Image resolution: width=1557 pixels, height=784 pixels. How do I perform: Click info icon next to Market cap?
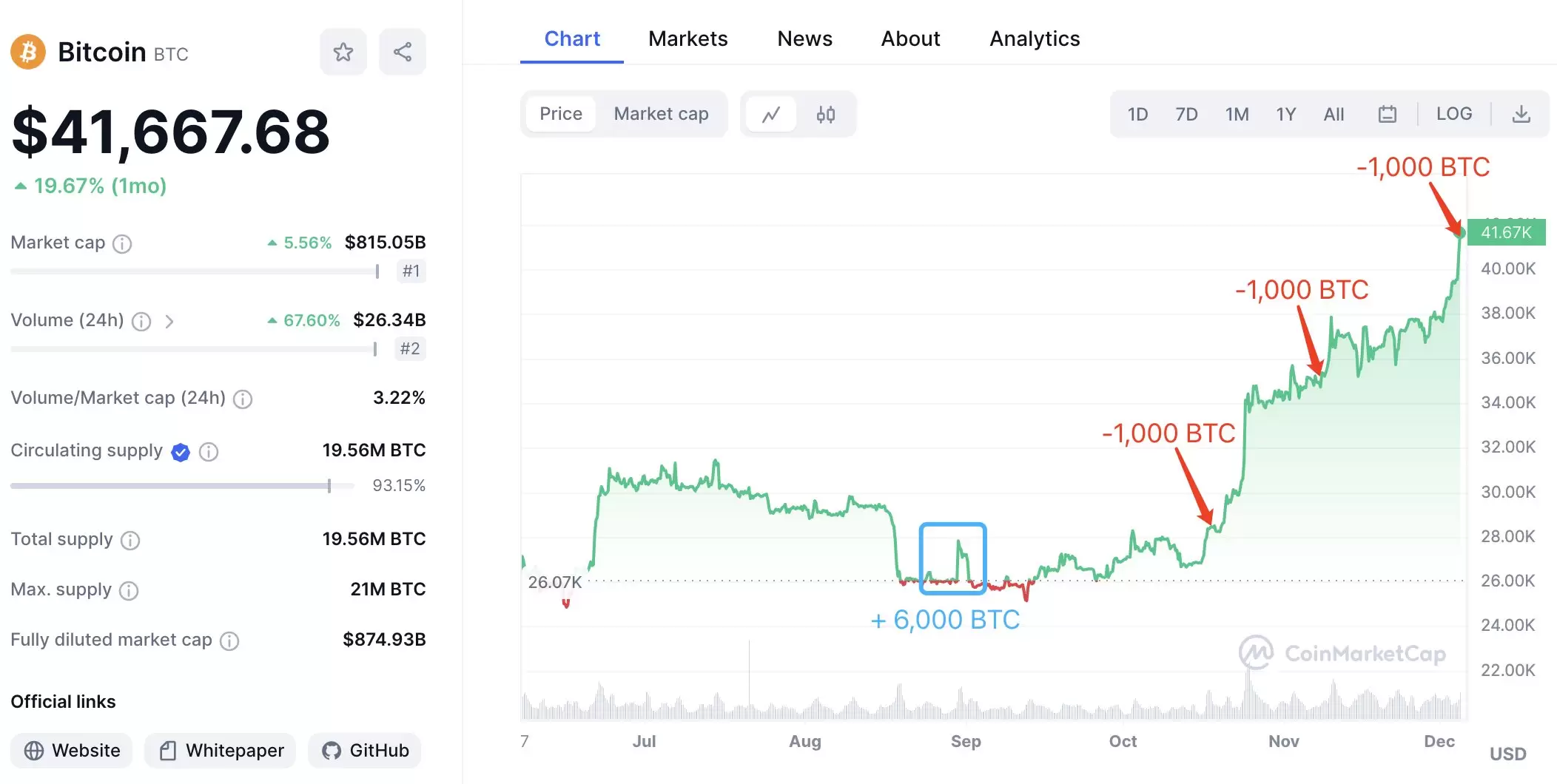click(x=122, y=243)
